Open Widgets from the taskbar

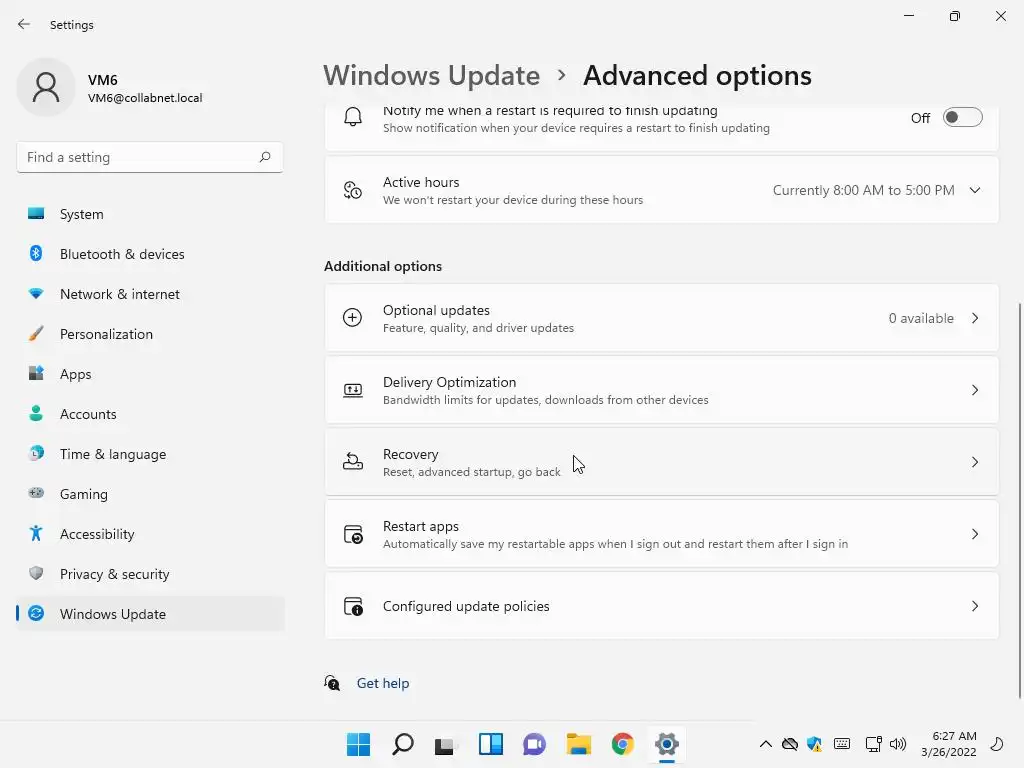[x=490, y=744]
